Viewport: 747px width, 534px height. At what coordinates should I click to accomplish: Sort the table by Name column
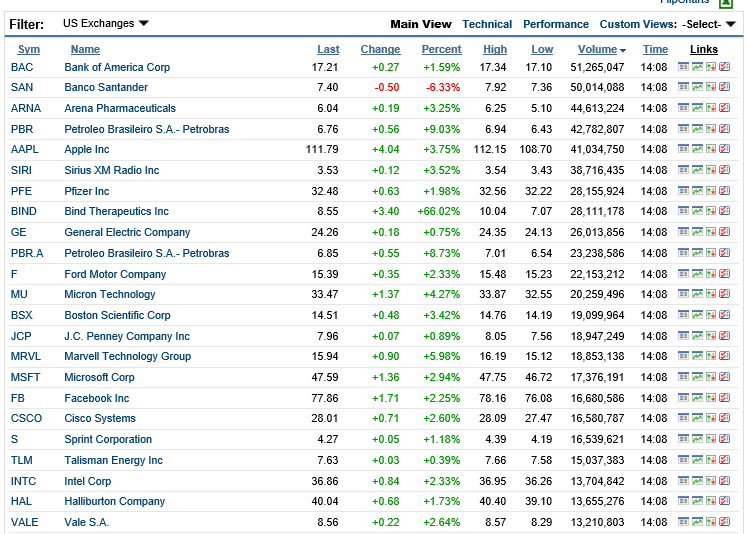coord(85,49)
